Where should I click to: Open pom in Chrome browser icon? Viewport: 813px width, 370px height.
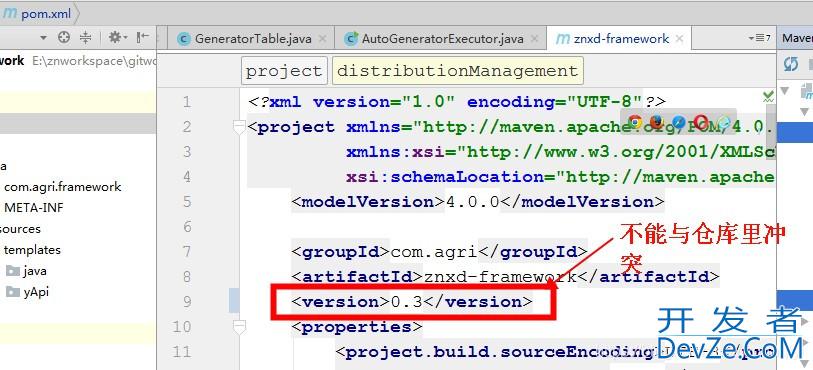pos(635,122)
